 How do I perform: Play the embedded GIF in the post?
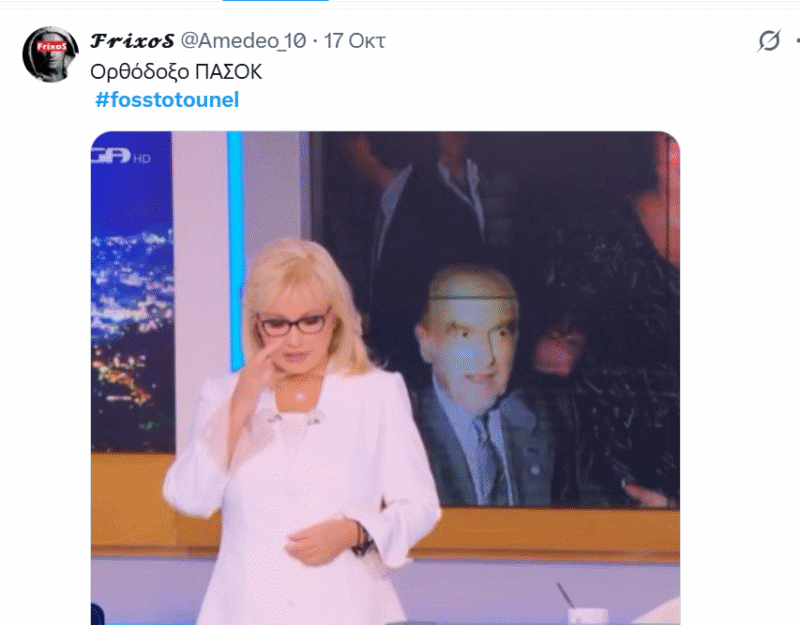click(x=385, y=378)
